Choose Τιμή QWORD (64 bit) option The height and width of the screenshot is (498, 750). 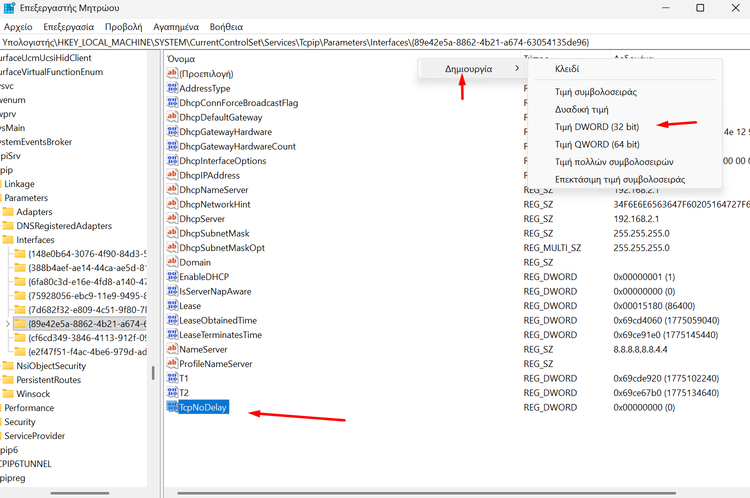point(597,144)
